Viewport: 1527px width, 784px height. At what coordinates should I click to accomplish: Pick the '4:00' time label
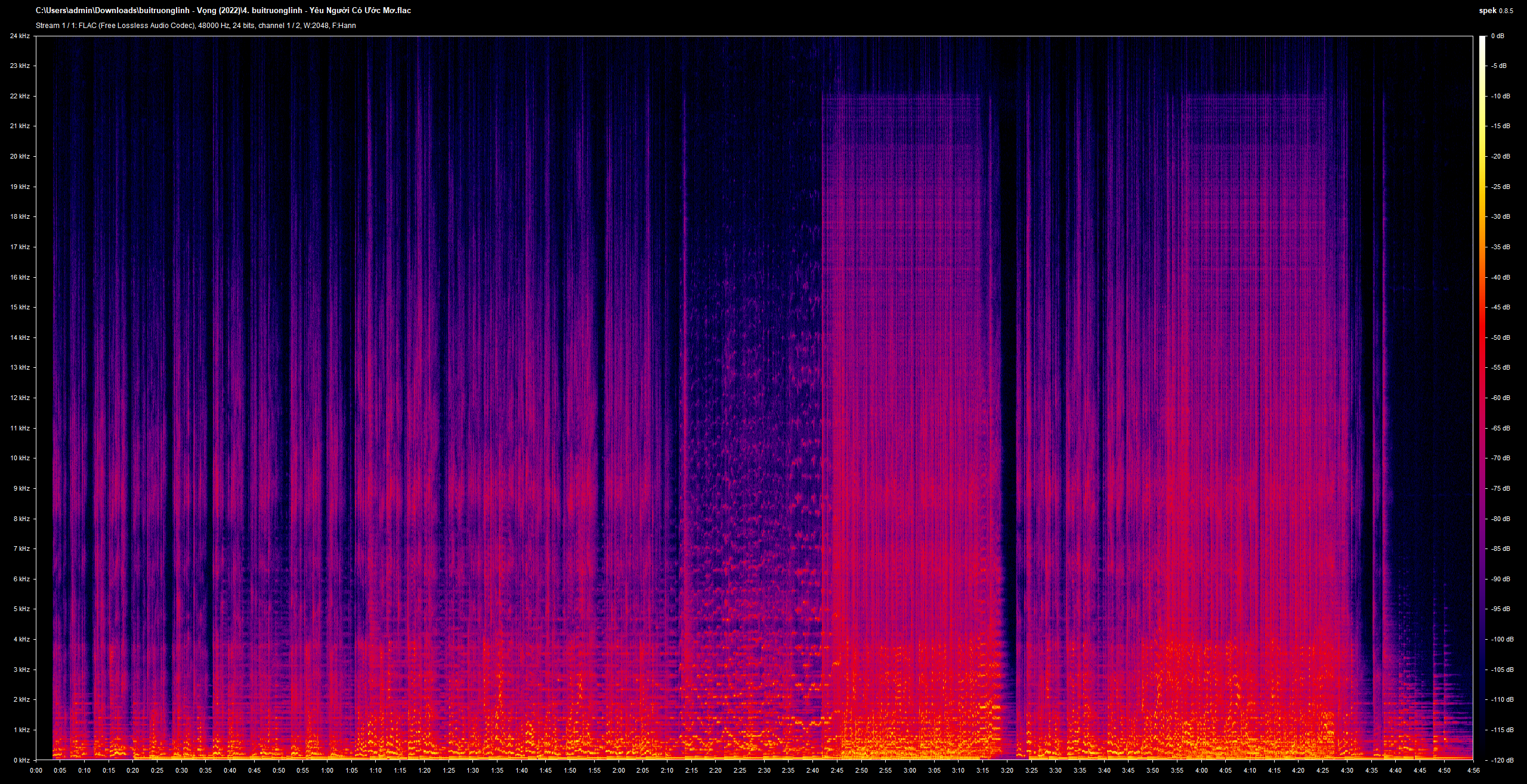(1201, 770)
